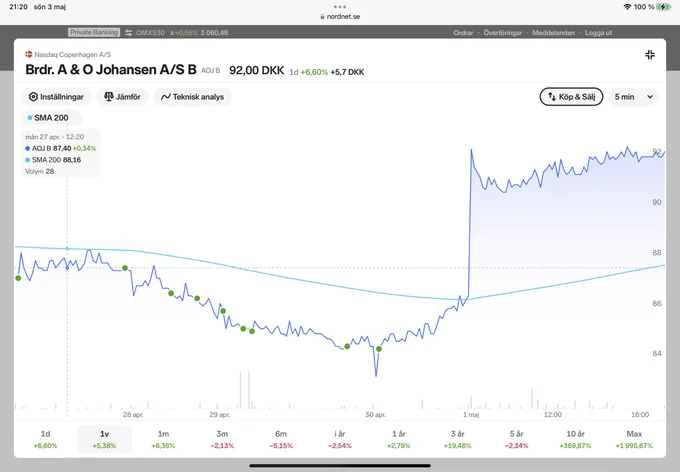Click the stock name Brdr. A & O Johansen
This screenshot has width=680, height=472.
[x=111, y=70]
